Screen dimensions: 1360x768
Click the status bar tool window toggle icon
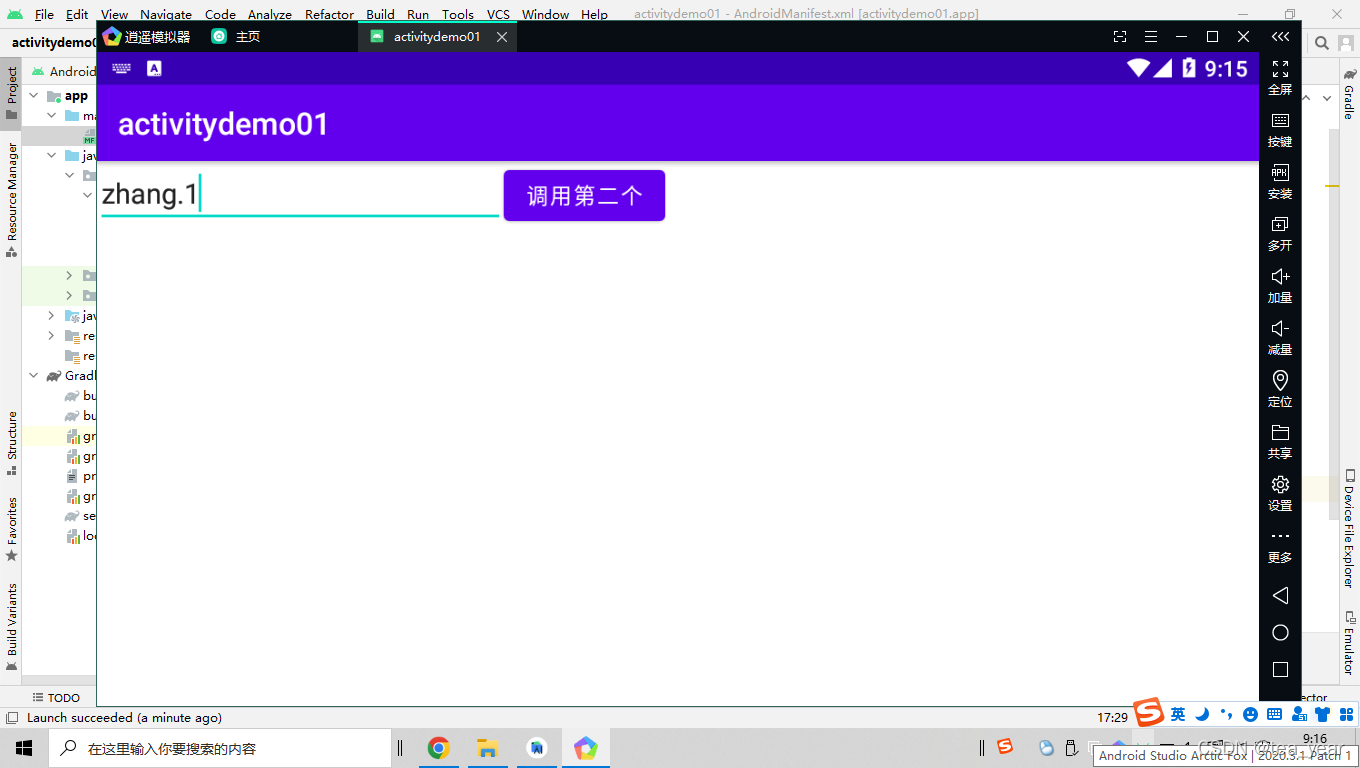pyautogui.click(x=11, y=718)
